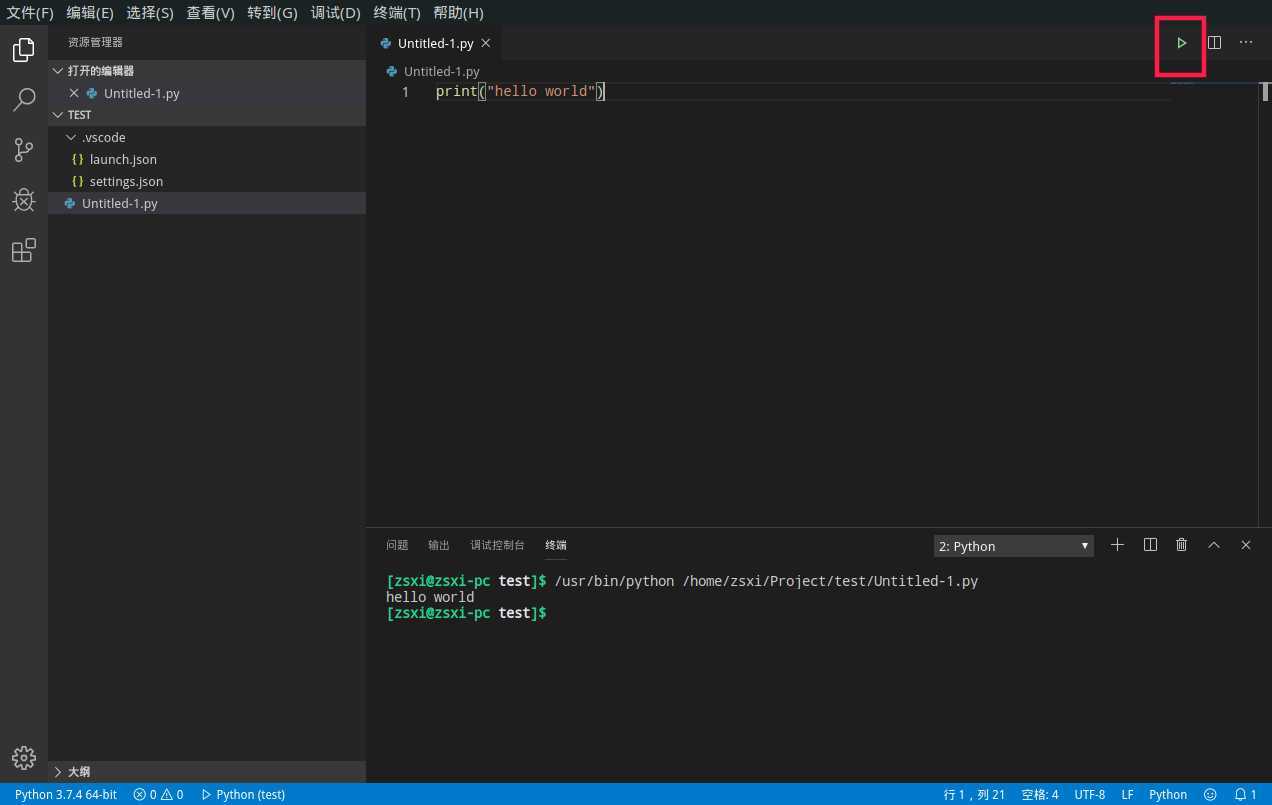Screen dimensions: 1272x805
Task: Click Python (test) debug status item
Action: [x=243, y=794]
